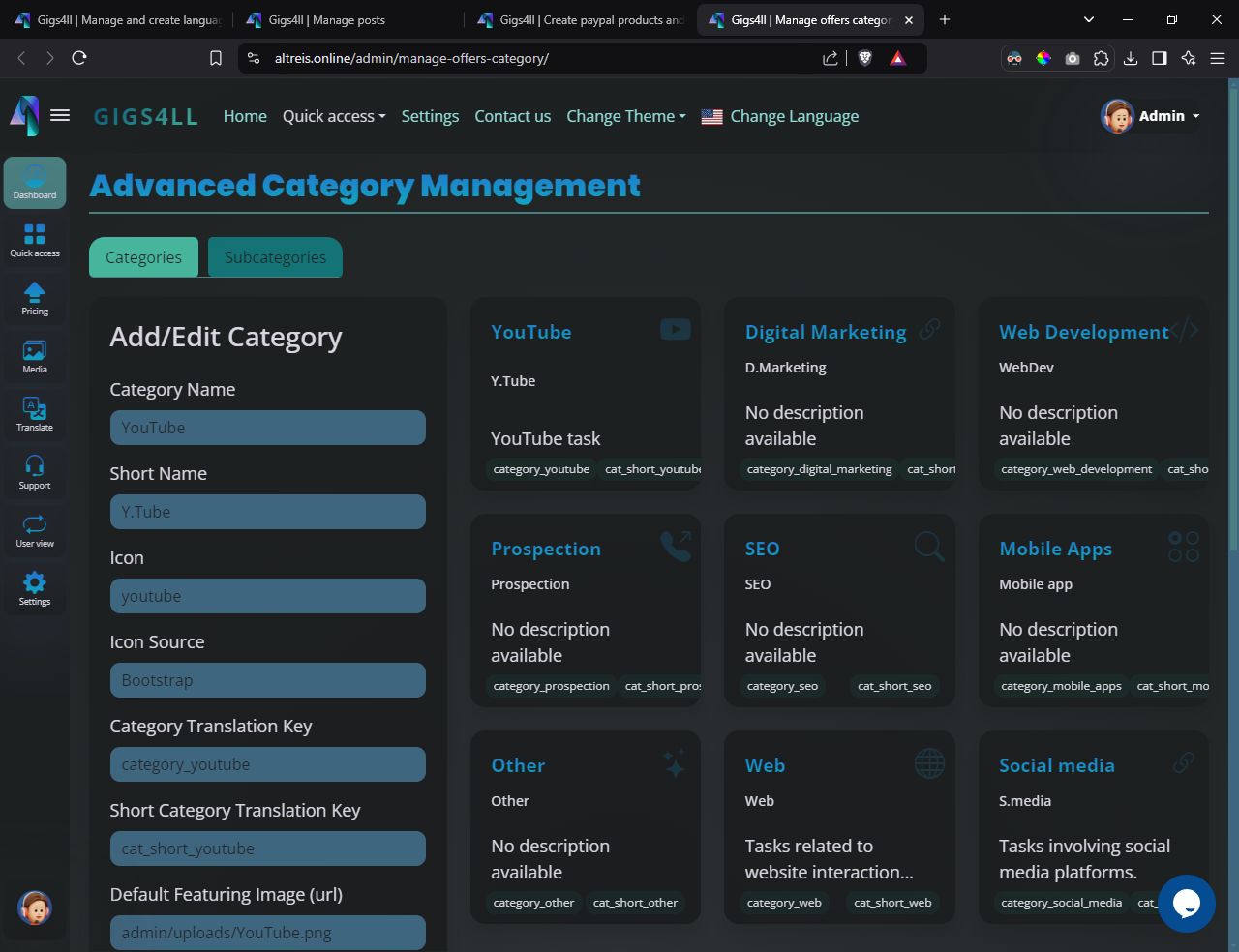1239x952 pixels.
Task: Click the Quick access sidebar icon
Action: (x=35, y=240)
